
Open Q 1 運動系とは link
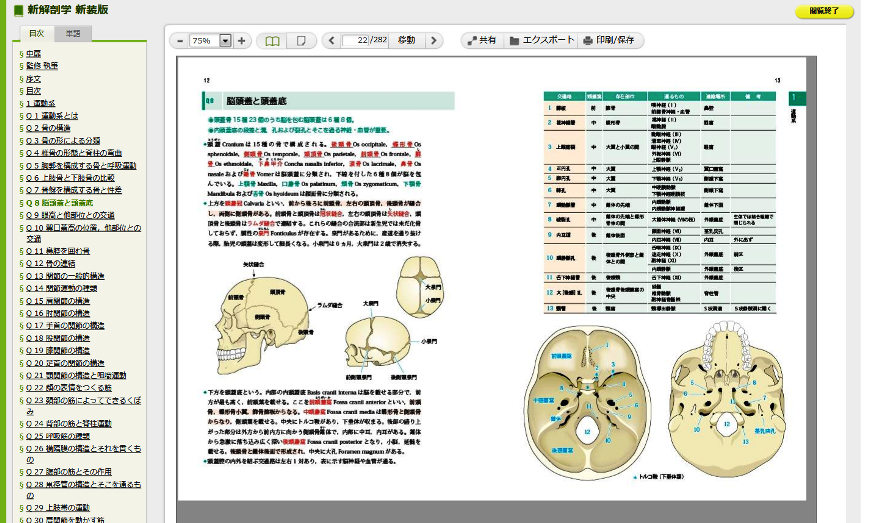click(52, 116)
